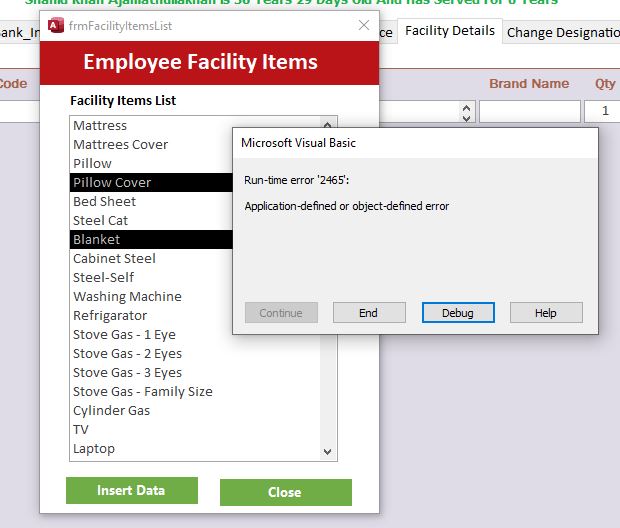Click list scrollbar down arrow
The width and height of the screenshot is (620, 528).
327,451
